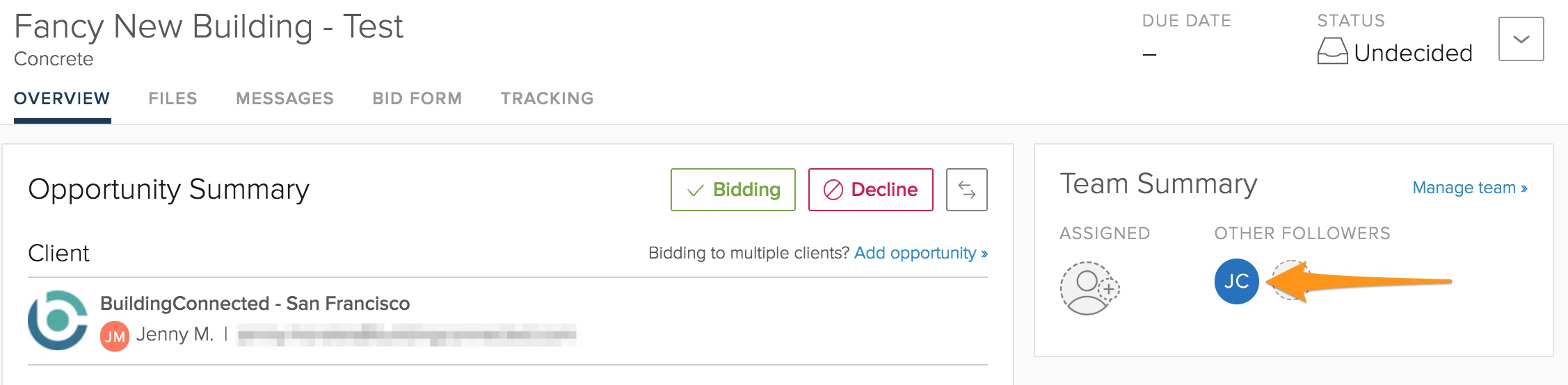Open the Messages tab
Screen dimensions: 1568x385
pyautogui.click(x=285, y=99)
